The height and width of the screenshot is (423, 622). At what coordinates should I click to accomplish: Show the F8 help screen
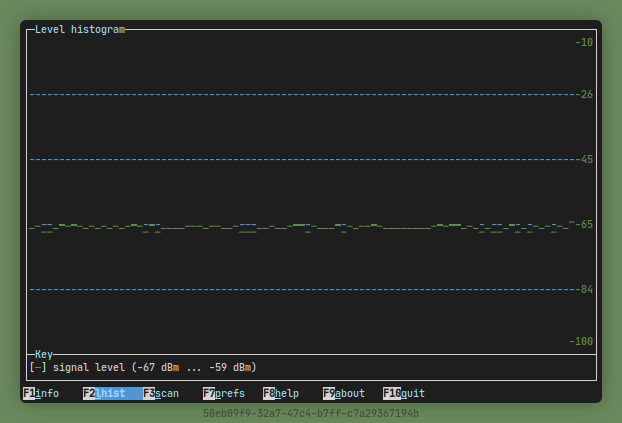coord(281,393)
